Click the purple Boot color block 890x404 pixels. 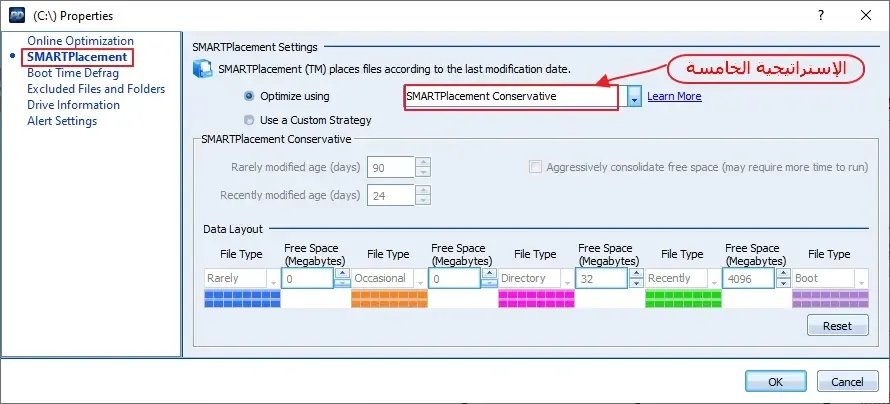pyautogui.click(x=830, y=298)
